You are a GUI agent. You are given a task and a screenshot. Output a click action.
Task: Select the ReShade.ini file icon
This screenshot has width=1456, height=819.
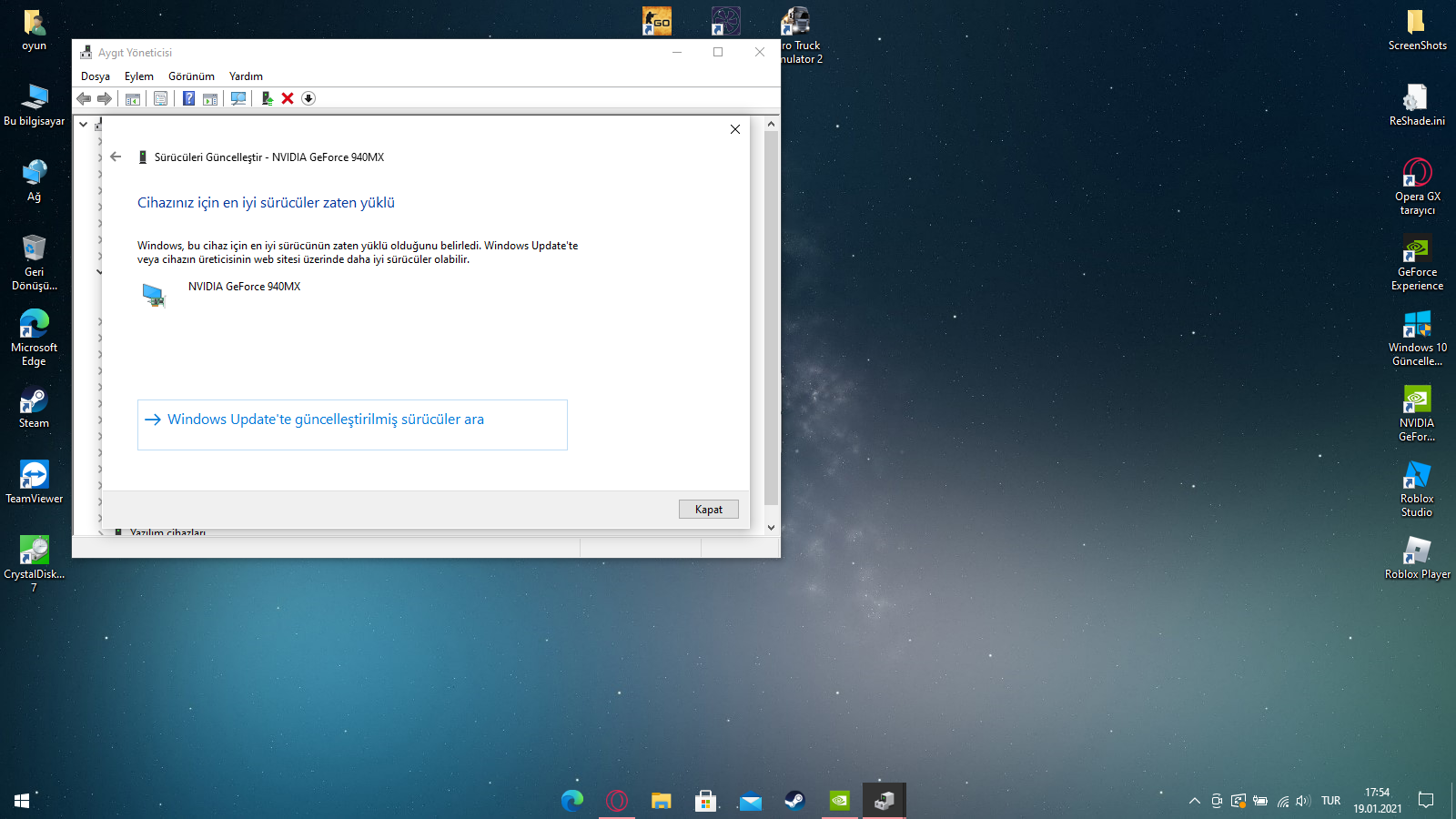1417,106
